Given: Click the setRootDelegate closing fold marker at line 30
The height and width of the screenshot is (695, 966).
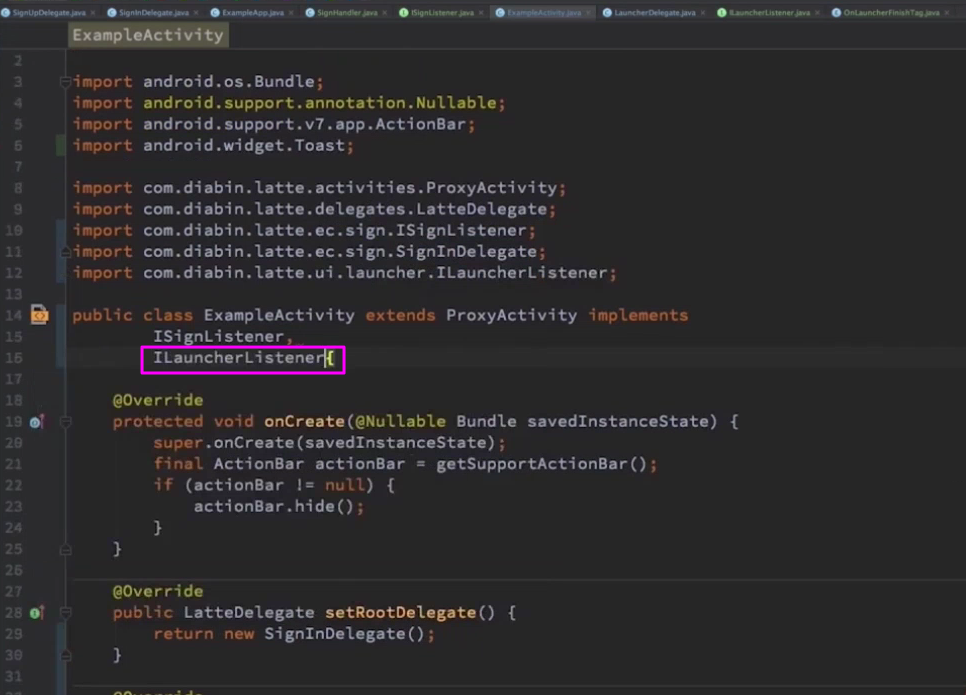Looking at the screenshot, I should [65, 656].
